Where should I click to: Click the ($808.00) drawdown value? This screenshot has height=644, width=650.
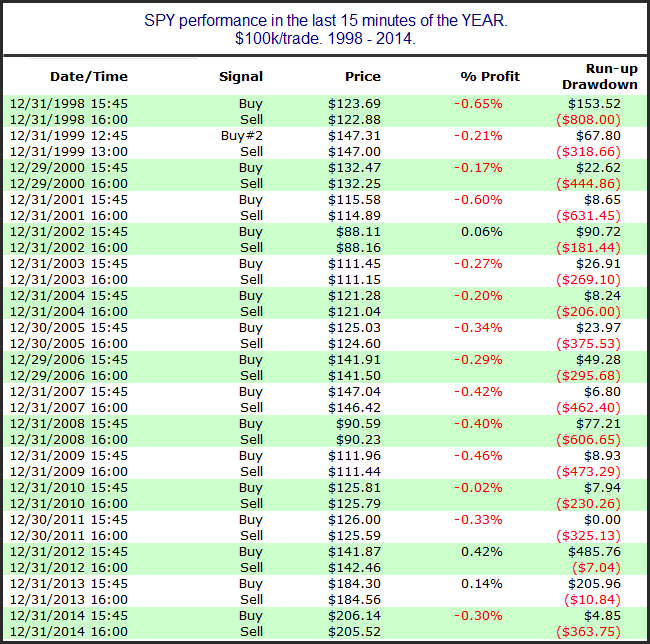click(x=588, y=120)
